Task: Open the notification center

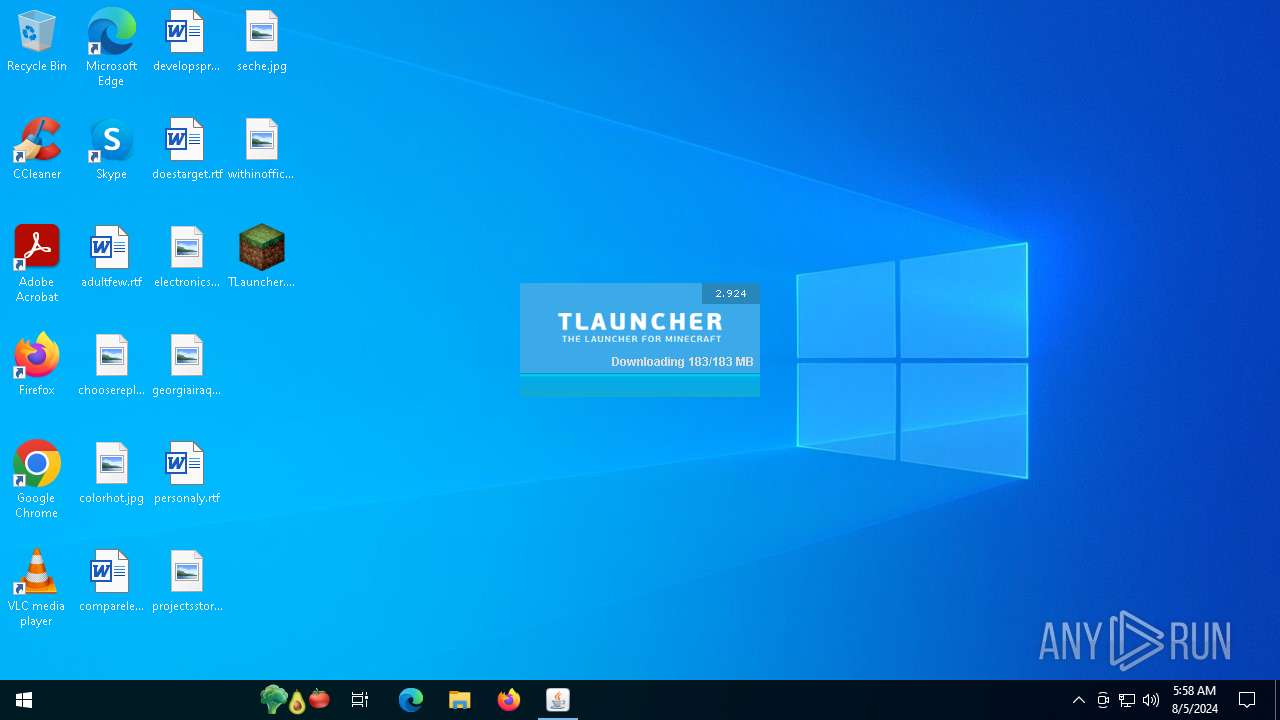Action: pos(1247,700)
